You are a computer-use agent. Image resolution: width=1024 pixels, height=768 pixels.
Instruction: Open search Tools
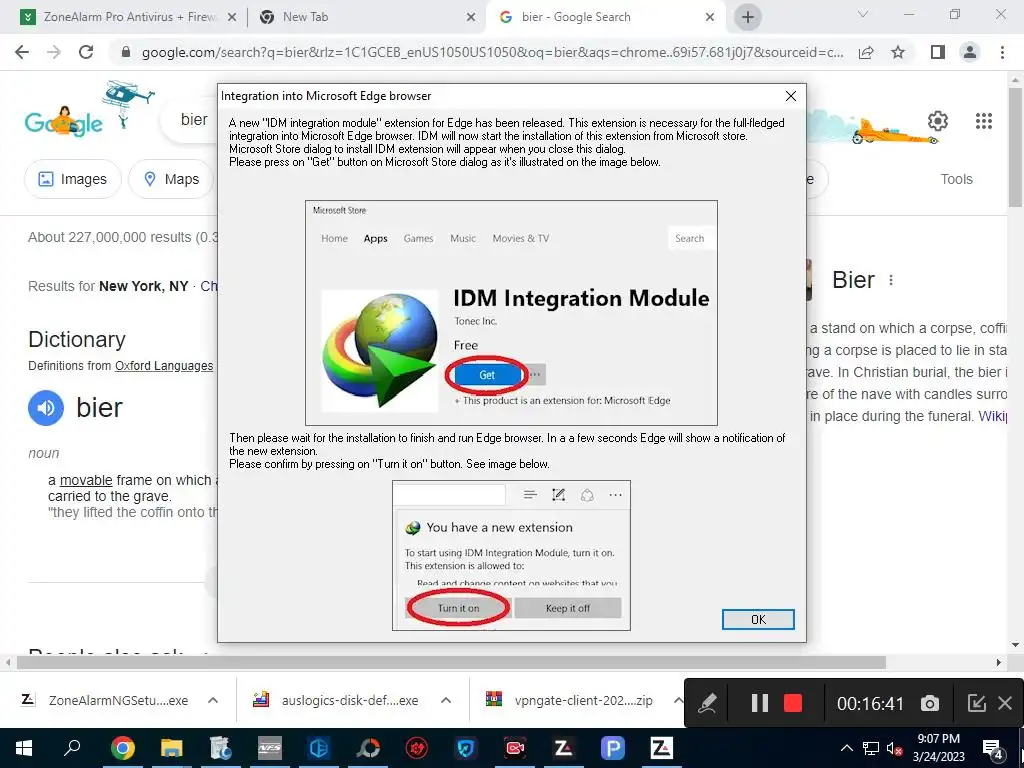tap(956, 179)
